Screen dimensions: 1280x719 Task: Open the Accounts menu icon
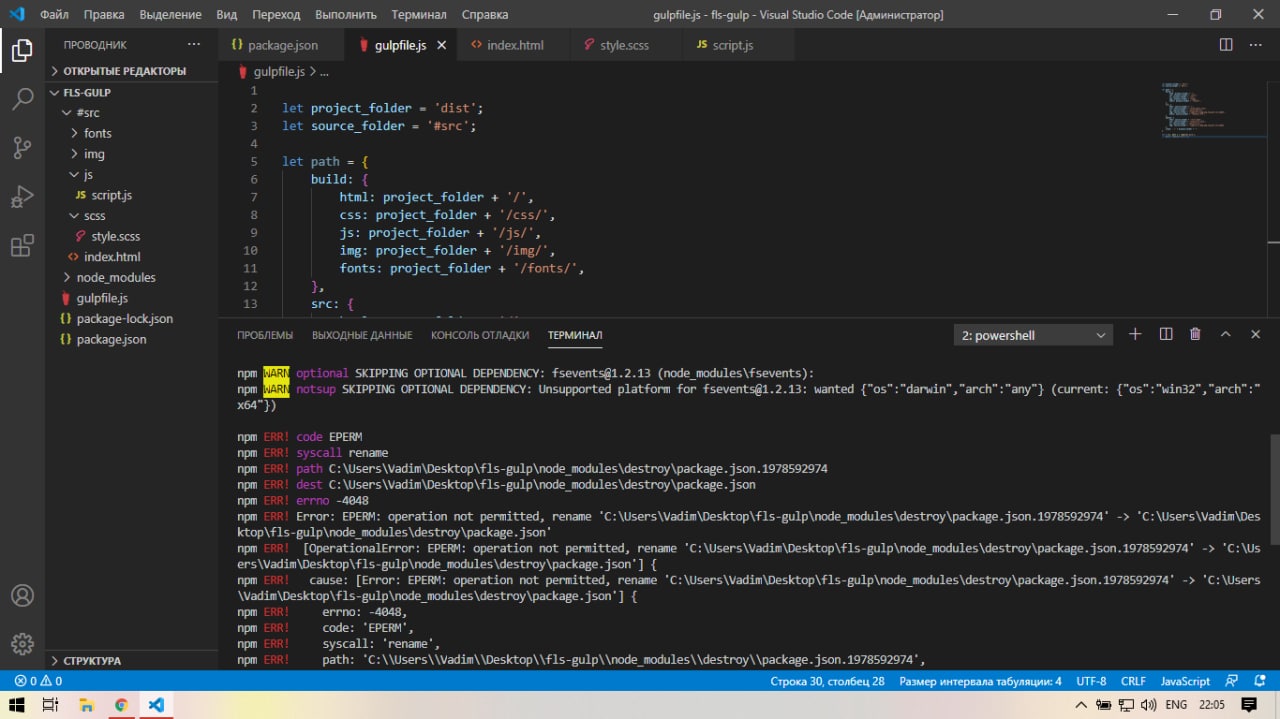tap(22, 595)
